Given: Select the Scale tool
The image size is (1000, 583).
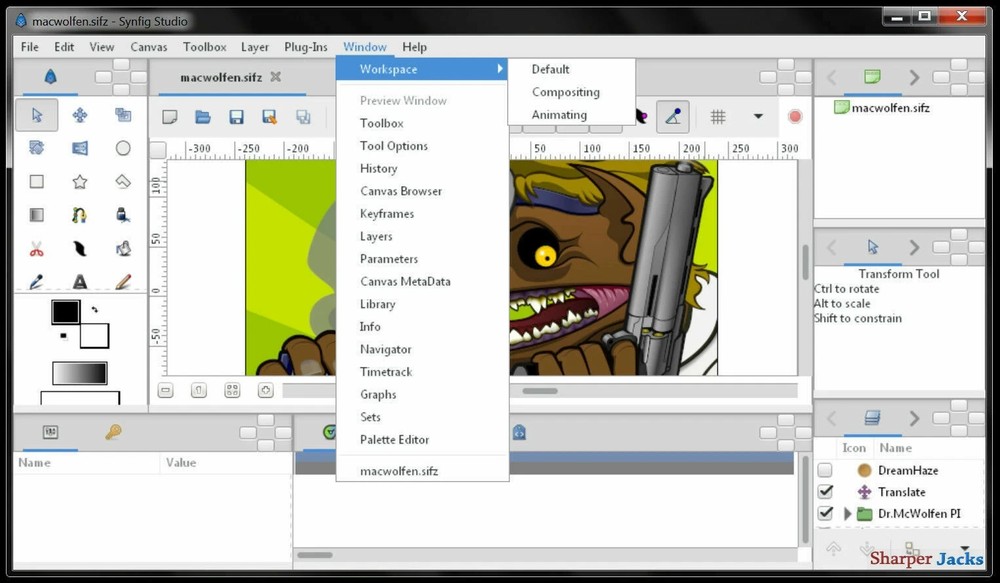Looking at the screenshot, I should click(123, 115).
